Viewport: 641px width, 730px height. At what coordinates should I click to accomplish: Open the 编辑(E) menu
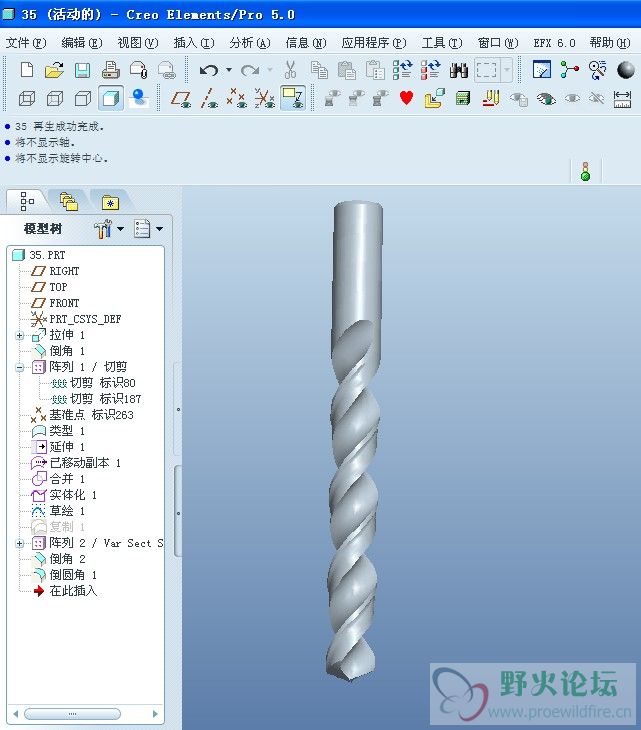click(x=82, y=43)
